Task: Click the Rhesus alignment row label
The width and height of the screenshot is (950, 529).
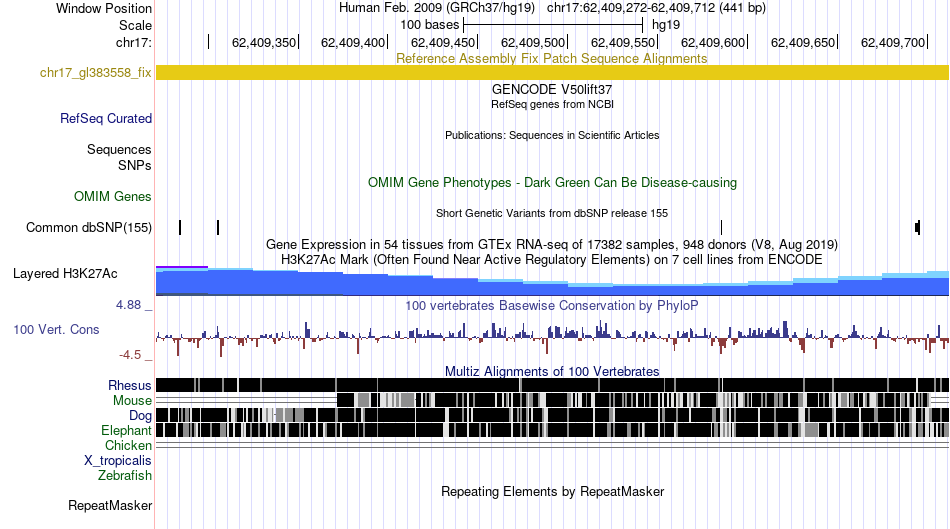Action: click(130, 385)
